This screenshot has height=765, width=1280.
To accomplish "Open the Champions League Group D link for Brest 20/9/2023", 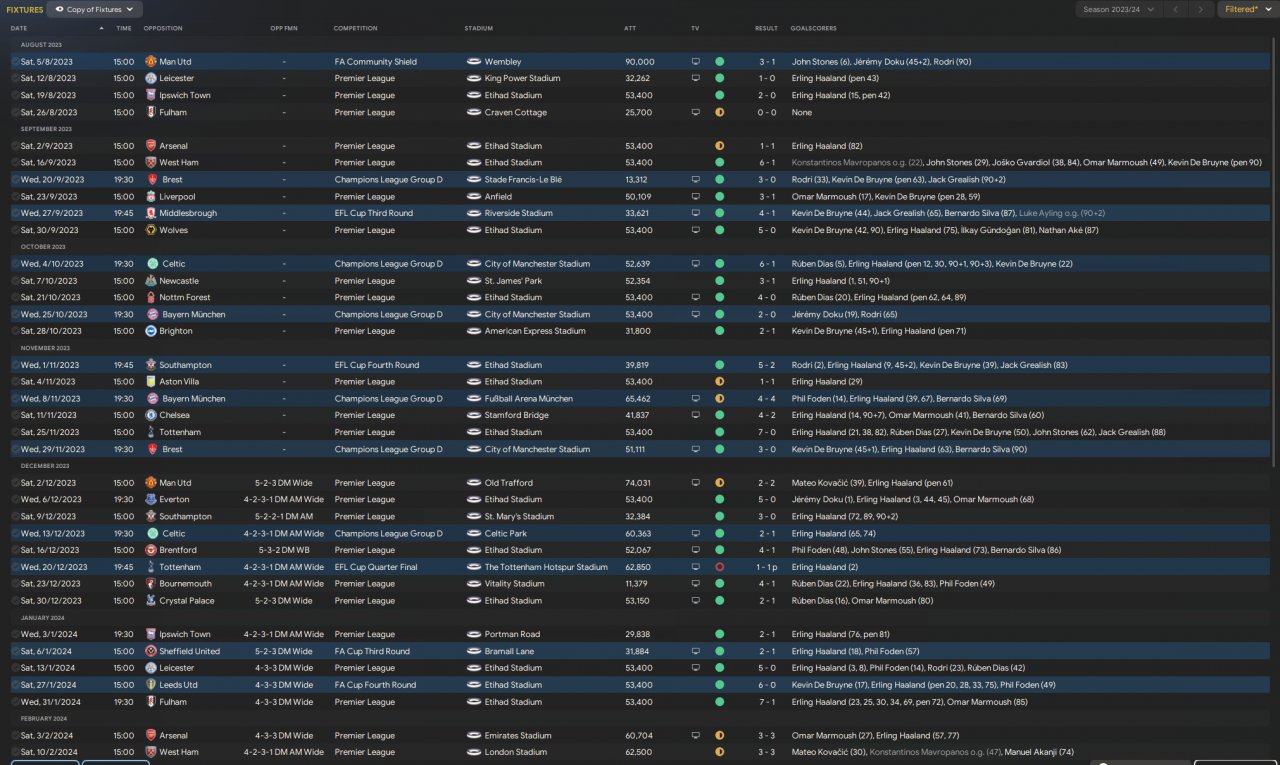I will 388,180.
